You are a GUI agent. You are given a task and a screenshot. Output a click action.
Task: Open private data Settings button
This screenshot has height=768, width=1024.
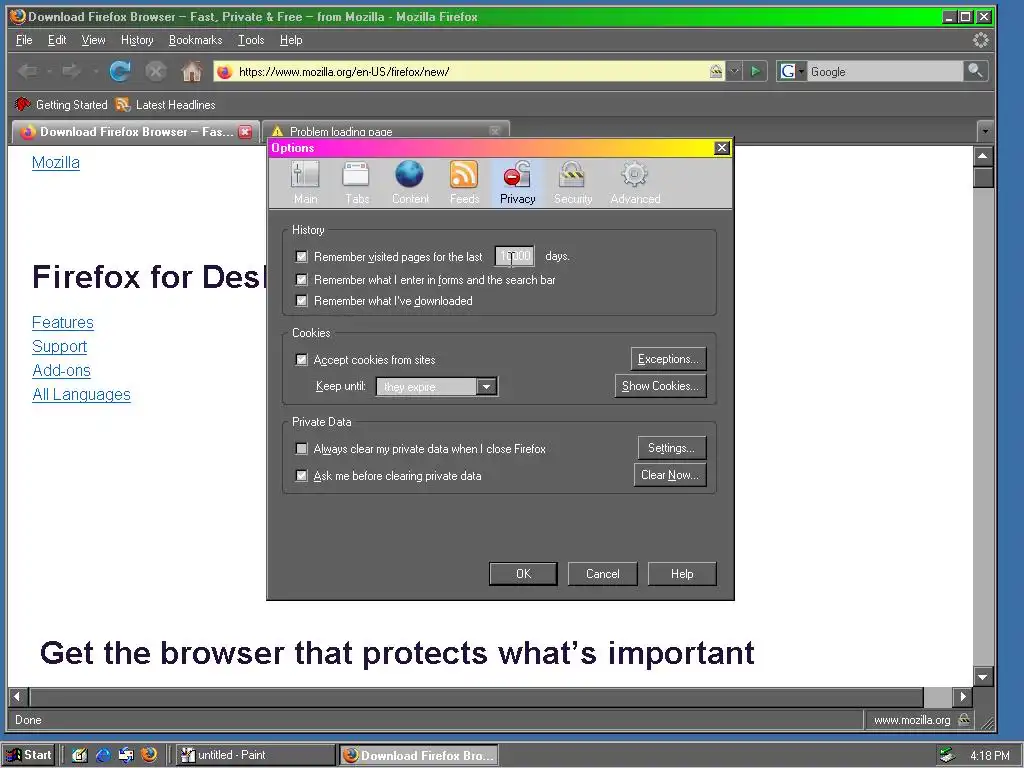click(671, 448)
